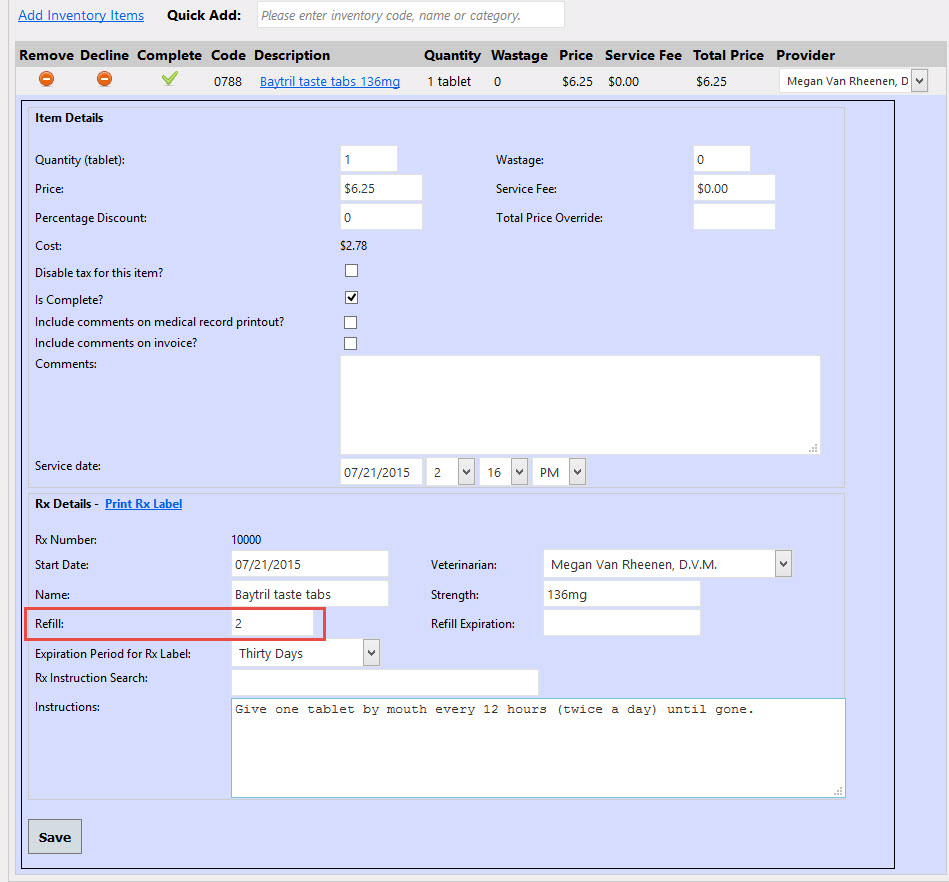Open the Provider dropdown in item row

[x=919, y=81]
